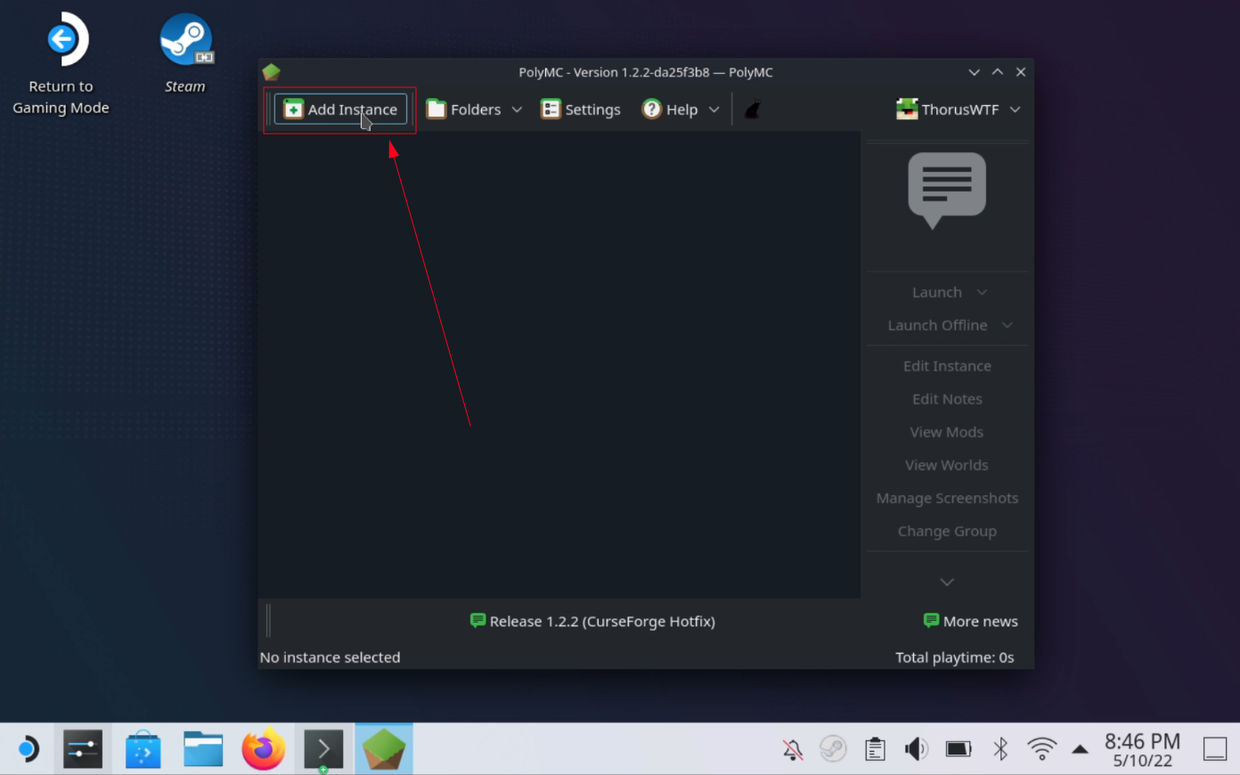Click the PolyMC window icon in title bar
Screen dimensions: 1240x775
[x=271, y=72]
